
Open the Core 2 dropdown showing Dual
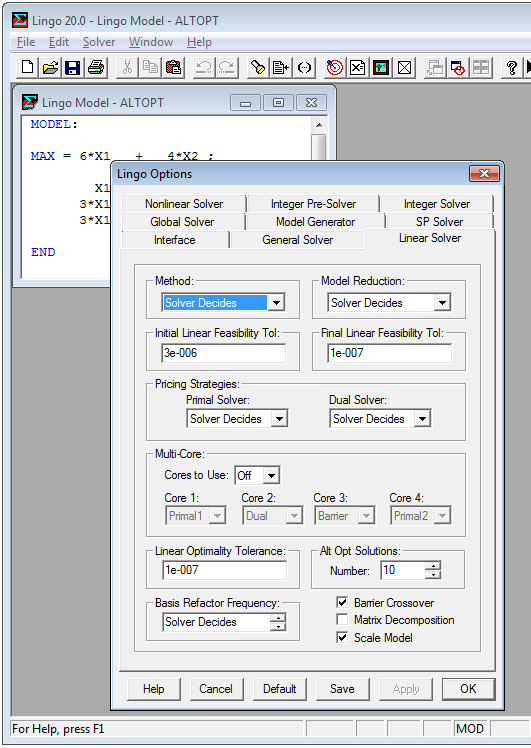pyautogui.click(x=294, y=515)
